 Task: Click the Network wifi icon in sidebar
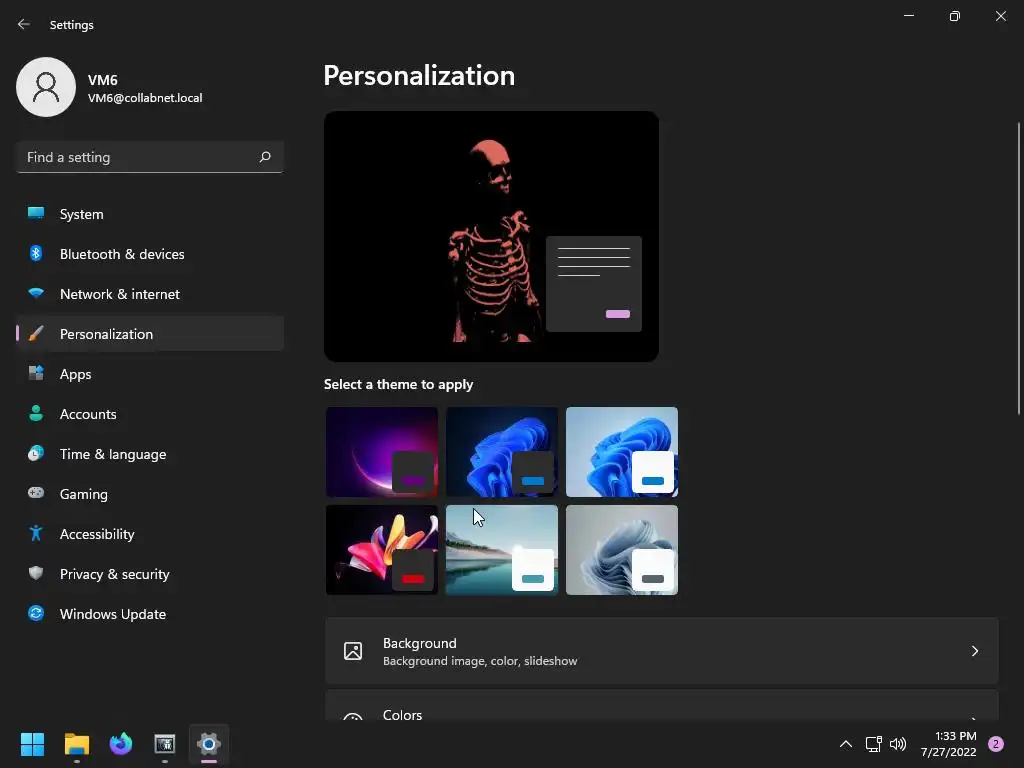(36, 293)
